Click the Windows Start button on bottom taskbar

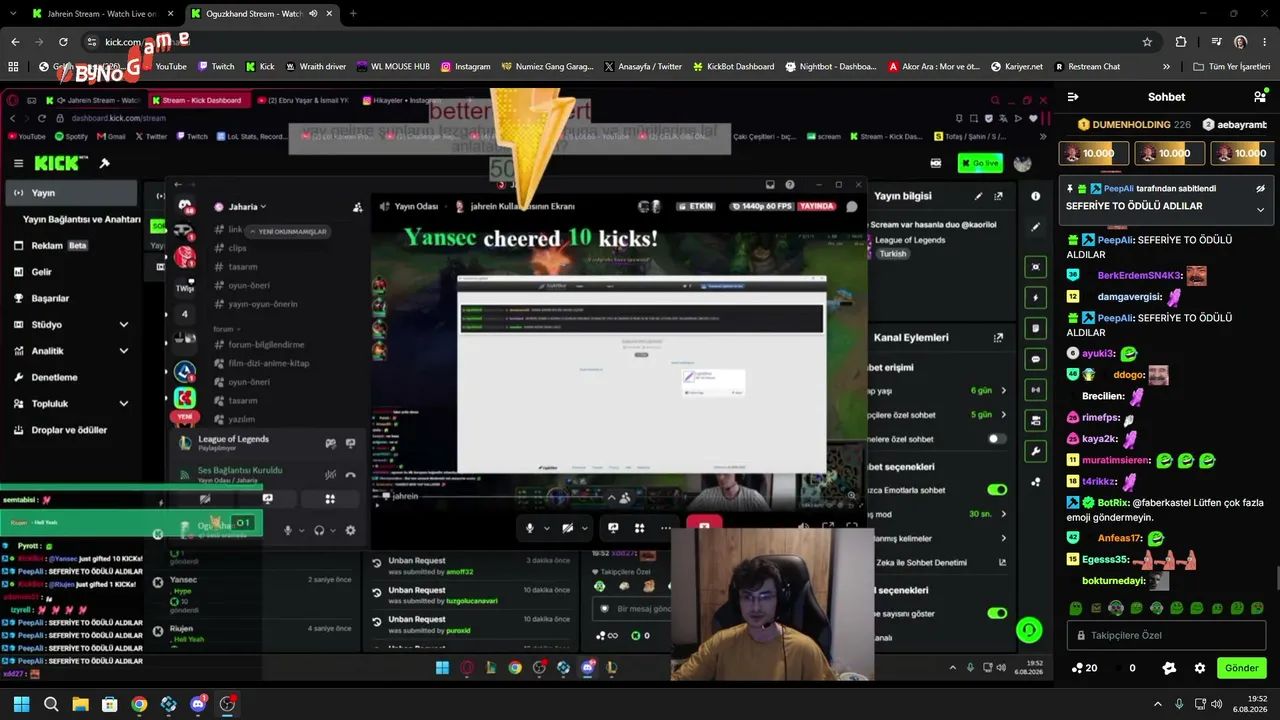[21, 704]
